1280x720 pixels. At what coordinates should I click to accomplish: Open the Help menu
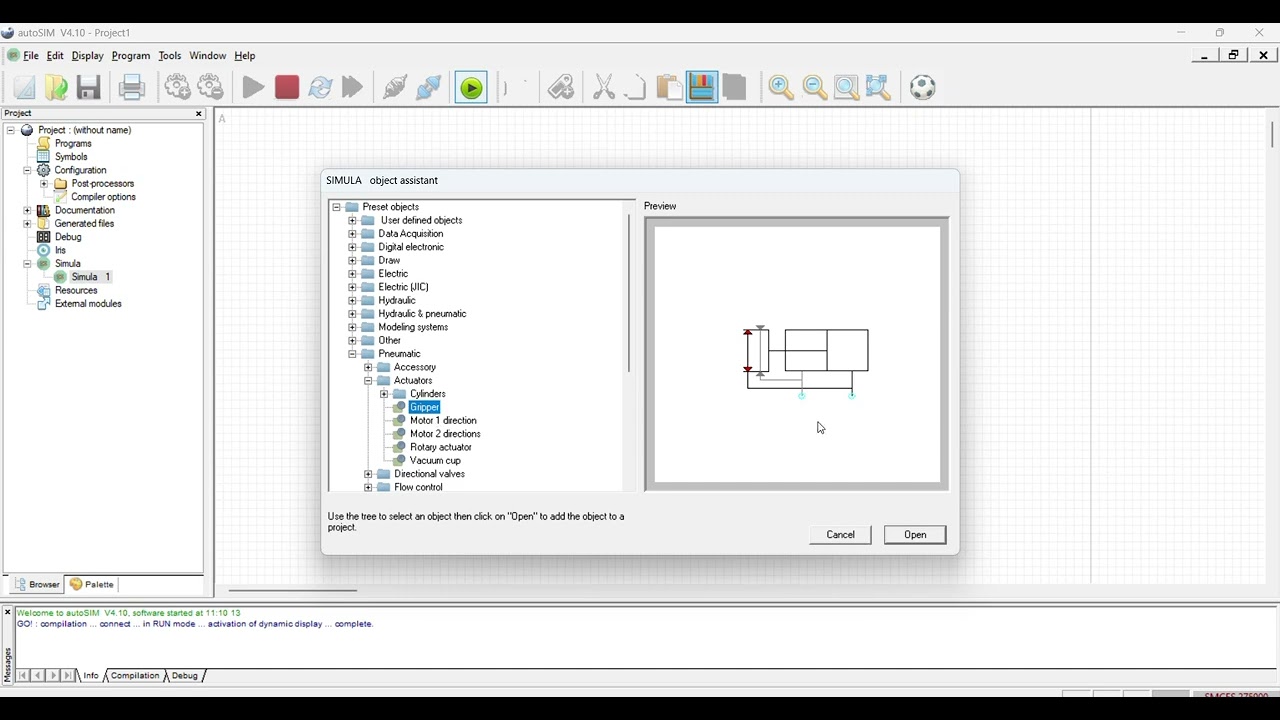tap(245, 56)
